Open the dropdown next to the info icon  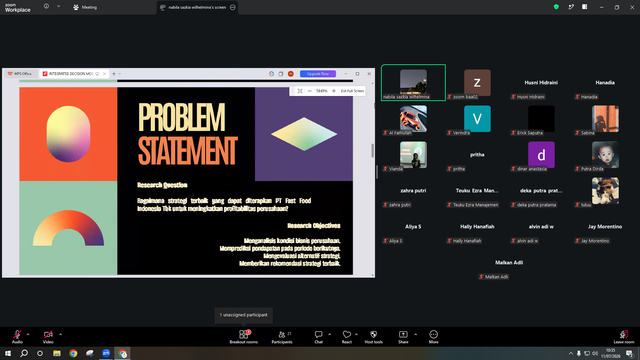pos(58,7)
